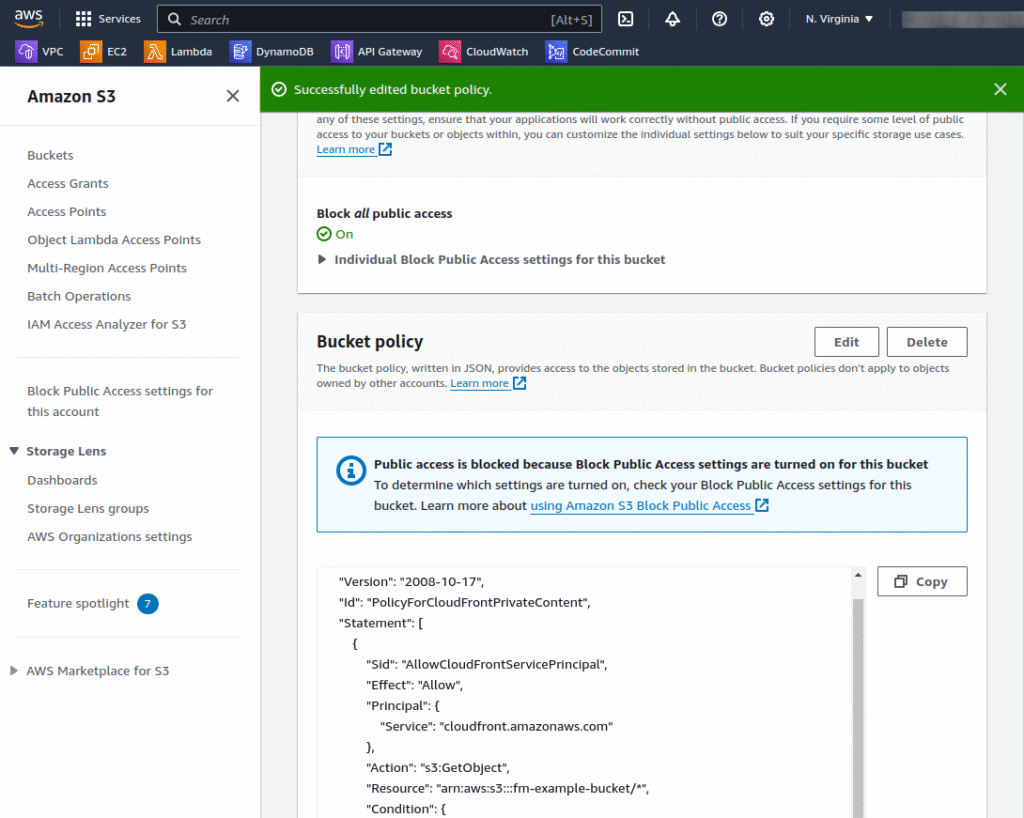
Task: Follow Learn more link under Block public access
Action: [x=354, y=149]
